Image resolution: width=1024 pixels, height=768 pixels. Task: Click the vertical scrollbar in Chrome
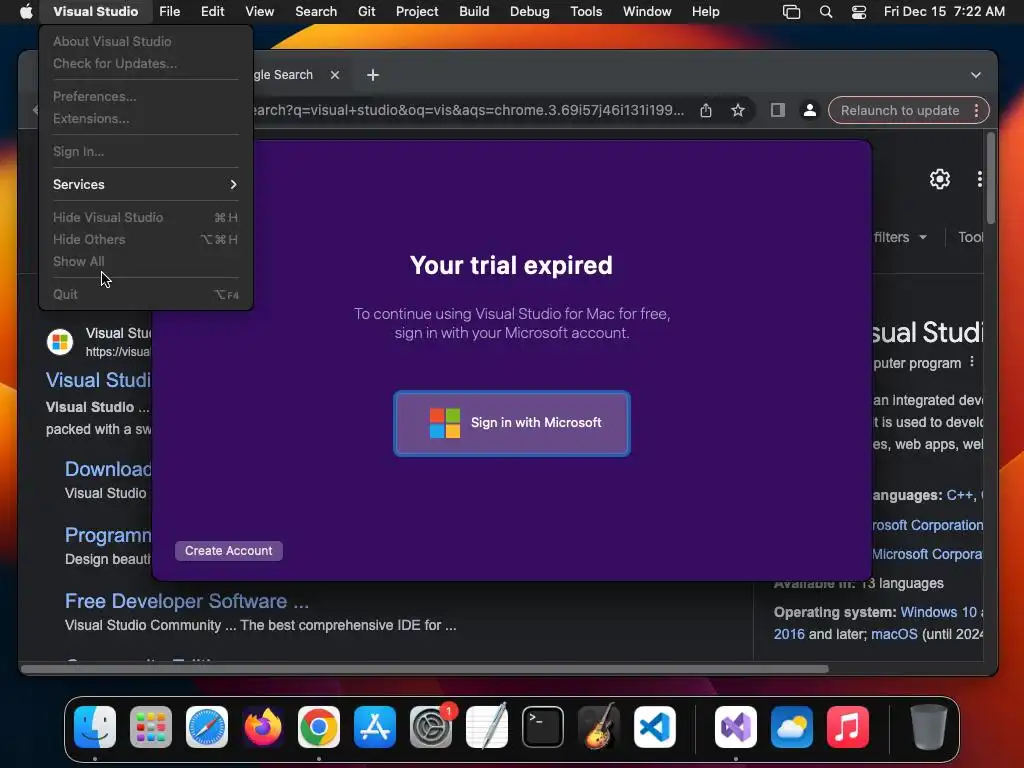(991, 178)
